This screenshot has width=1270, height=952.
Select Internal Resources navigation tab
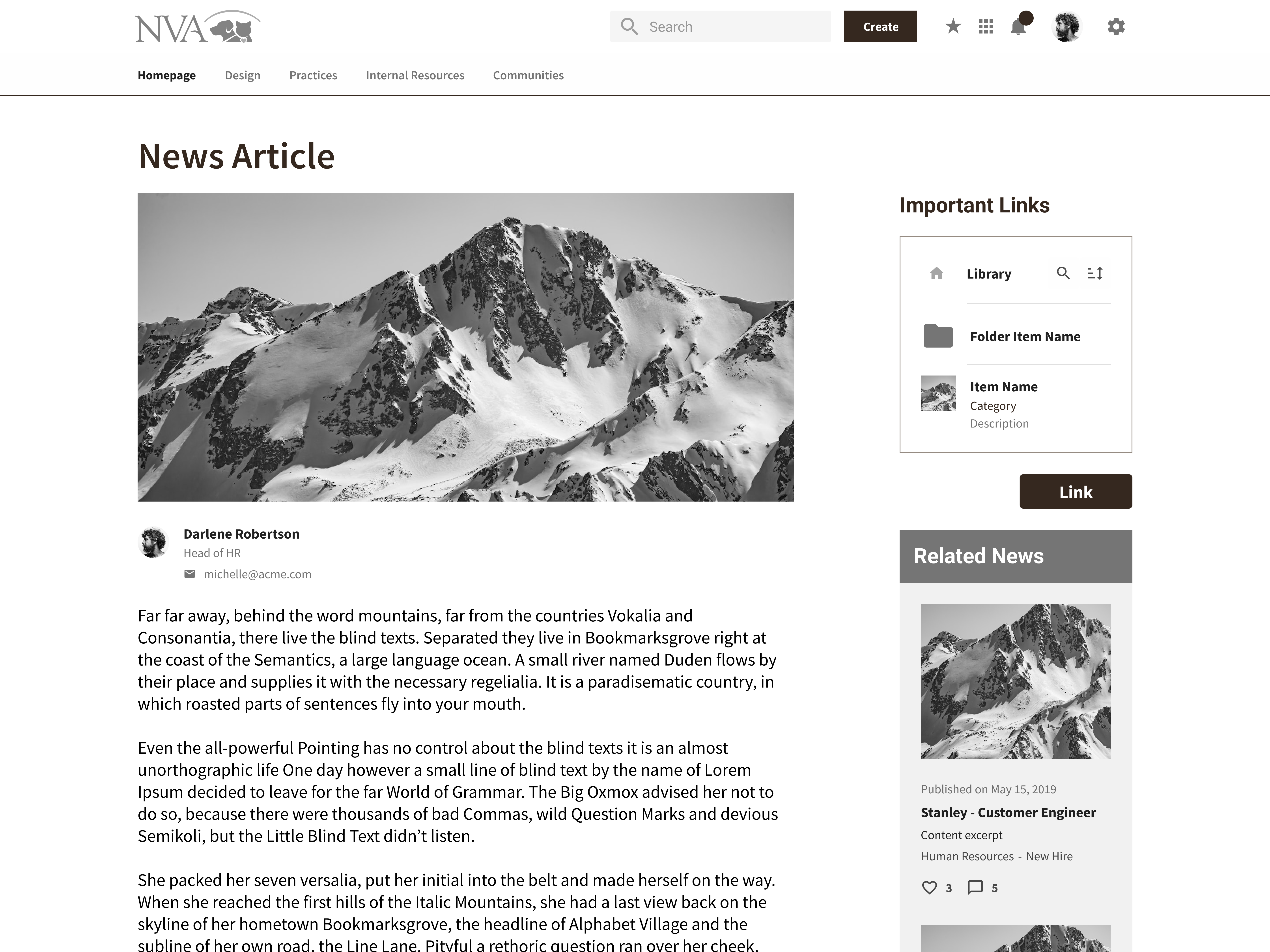coord(415,75)
